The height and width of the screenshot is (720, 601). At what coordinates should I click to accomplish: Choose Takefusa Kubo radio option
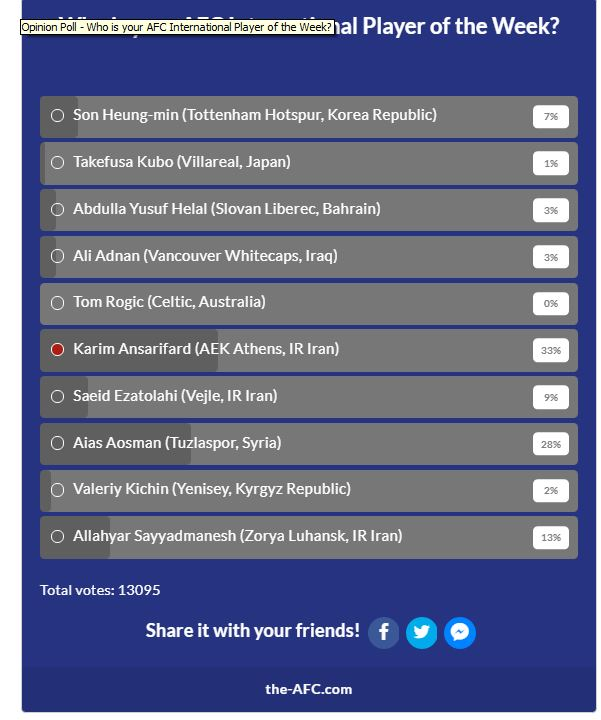pyautogui.click(x=58, y=162)
